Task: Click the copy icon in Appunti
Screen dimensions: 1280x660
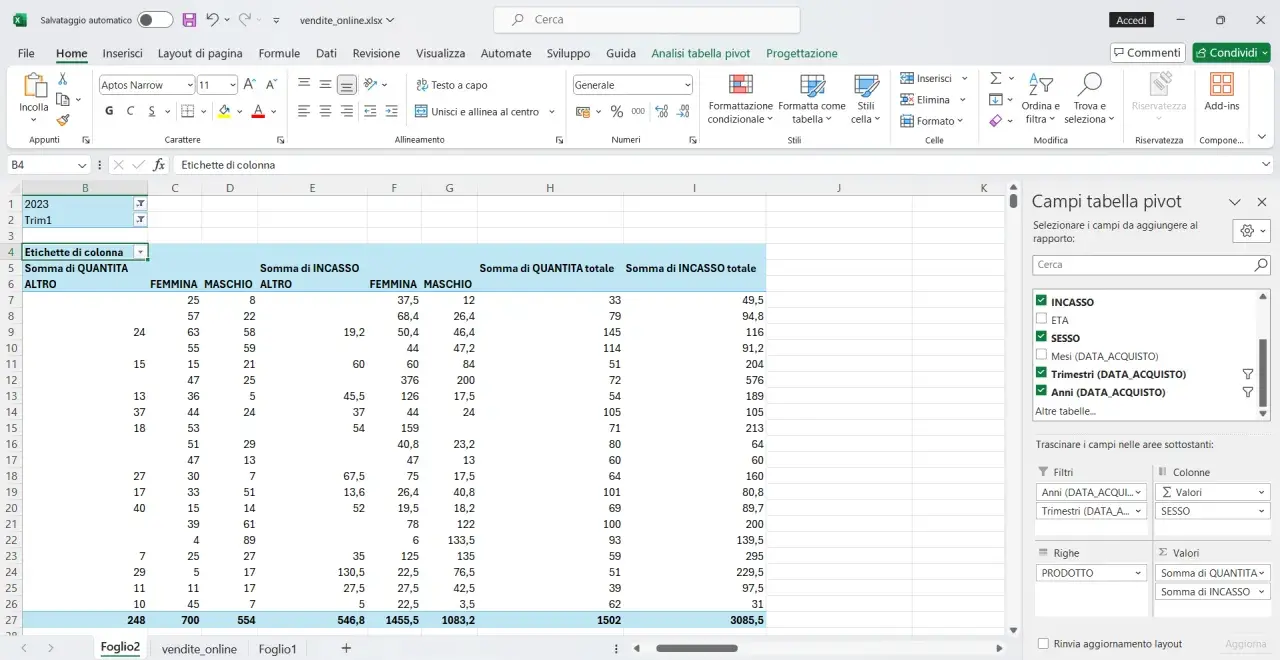Action: tap(63, 99)
